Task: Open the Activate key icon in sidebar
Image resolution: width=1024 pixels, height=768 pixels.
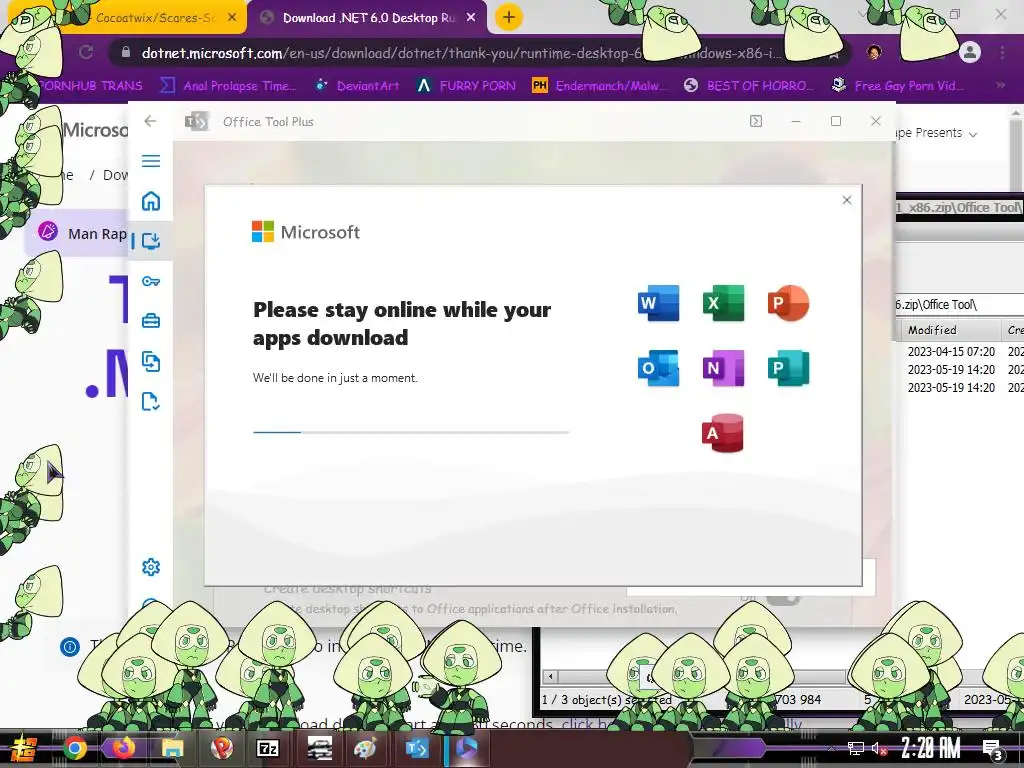Action: 151,281
